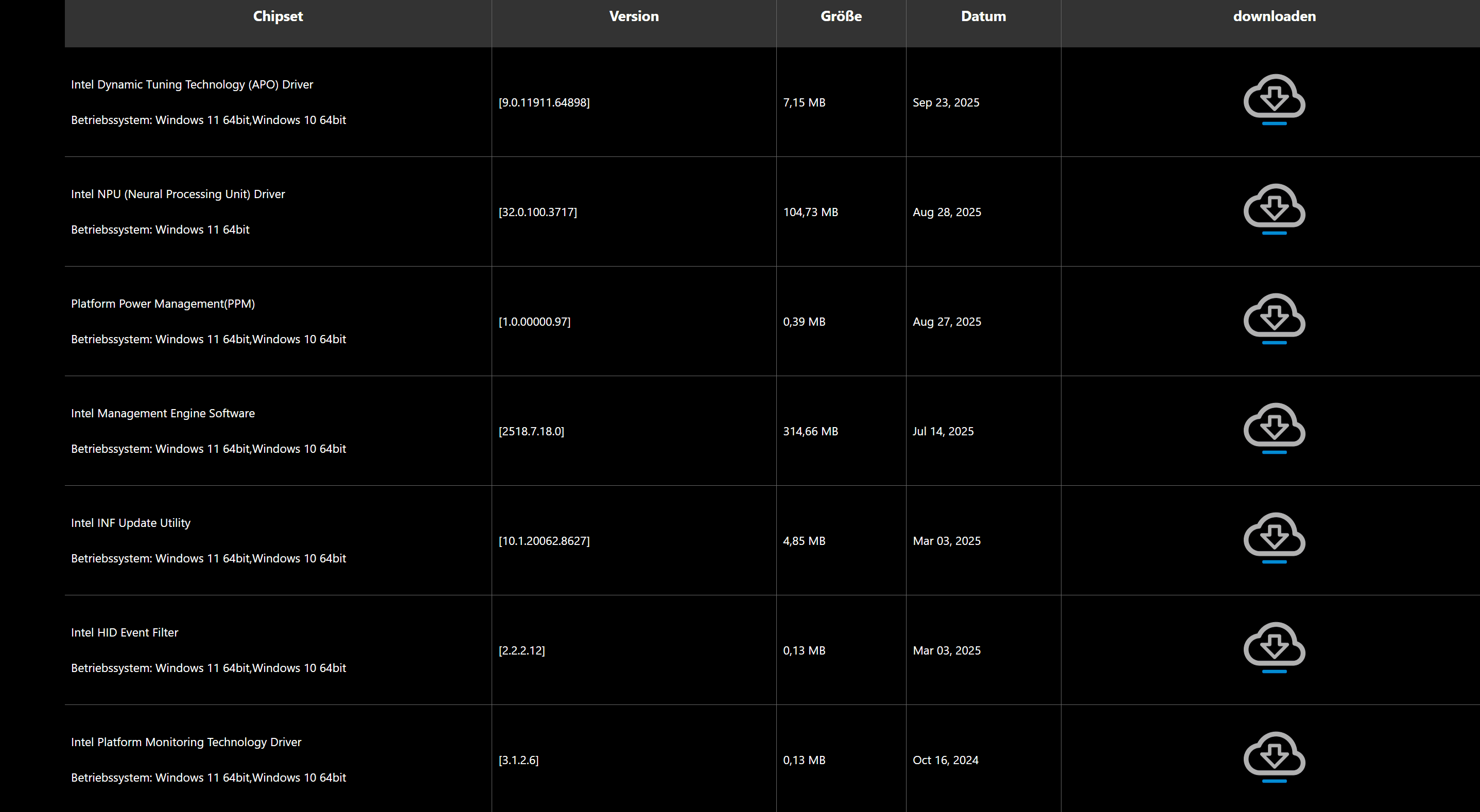The width and height of the screenshot is (1480, 812).
Task: Click version number [9.0.11911.64898]
Action: [x=544, y=103]
